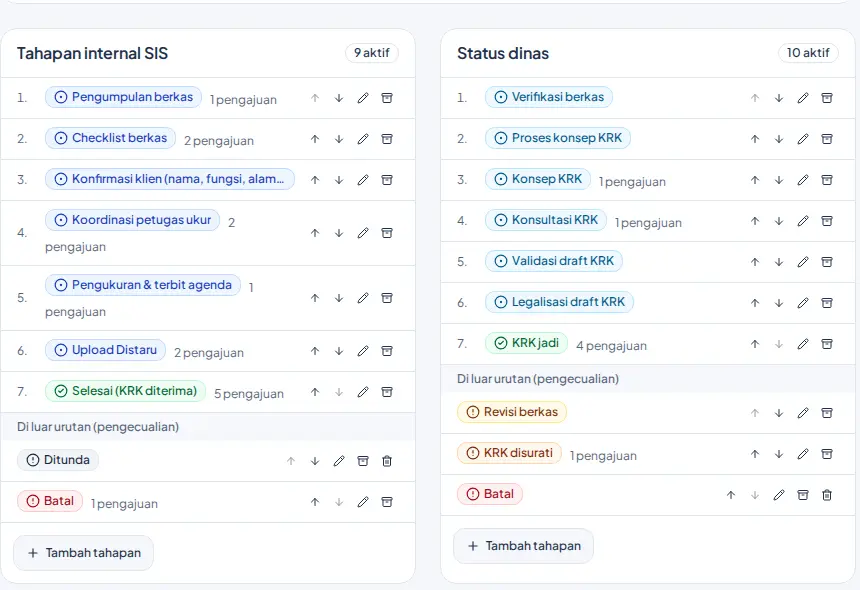The width and height of the screenshot is (860, 590).
Task: Move Checklist berkas stage up
Action: point(315,139)
